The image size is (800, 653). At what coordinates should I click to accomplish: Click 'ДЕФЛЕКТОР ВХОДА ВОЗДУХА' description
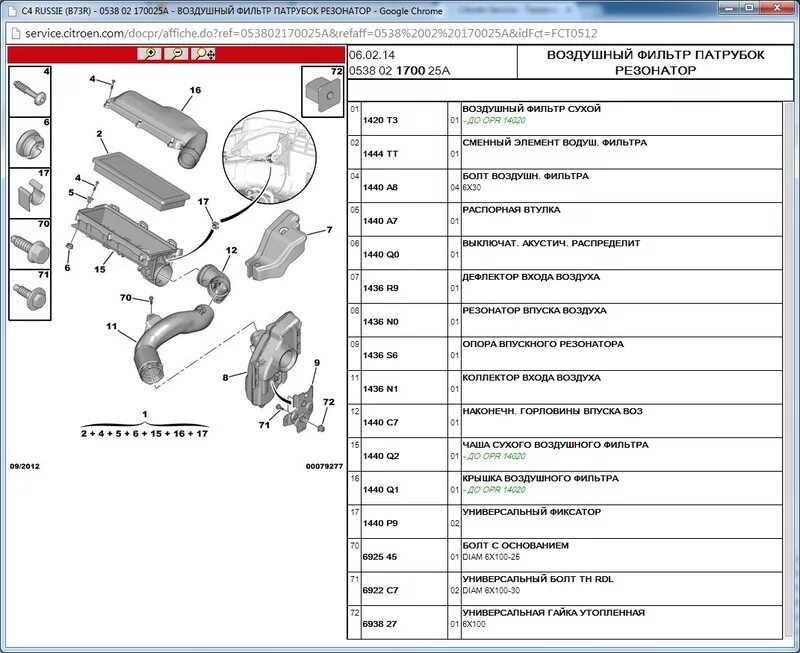pos(531,277)
